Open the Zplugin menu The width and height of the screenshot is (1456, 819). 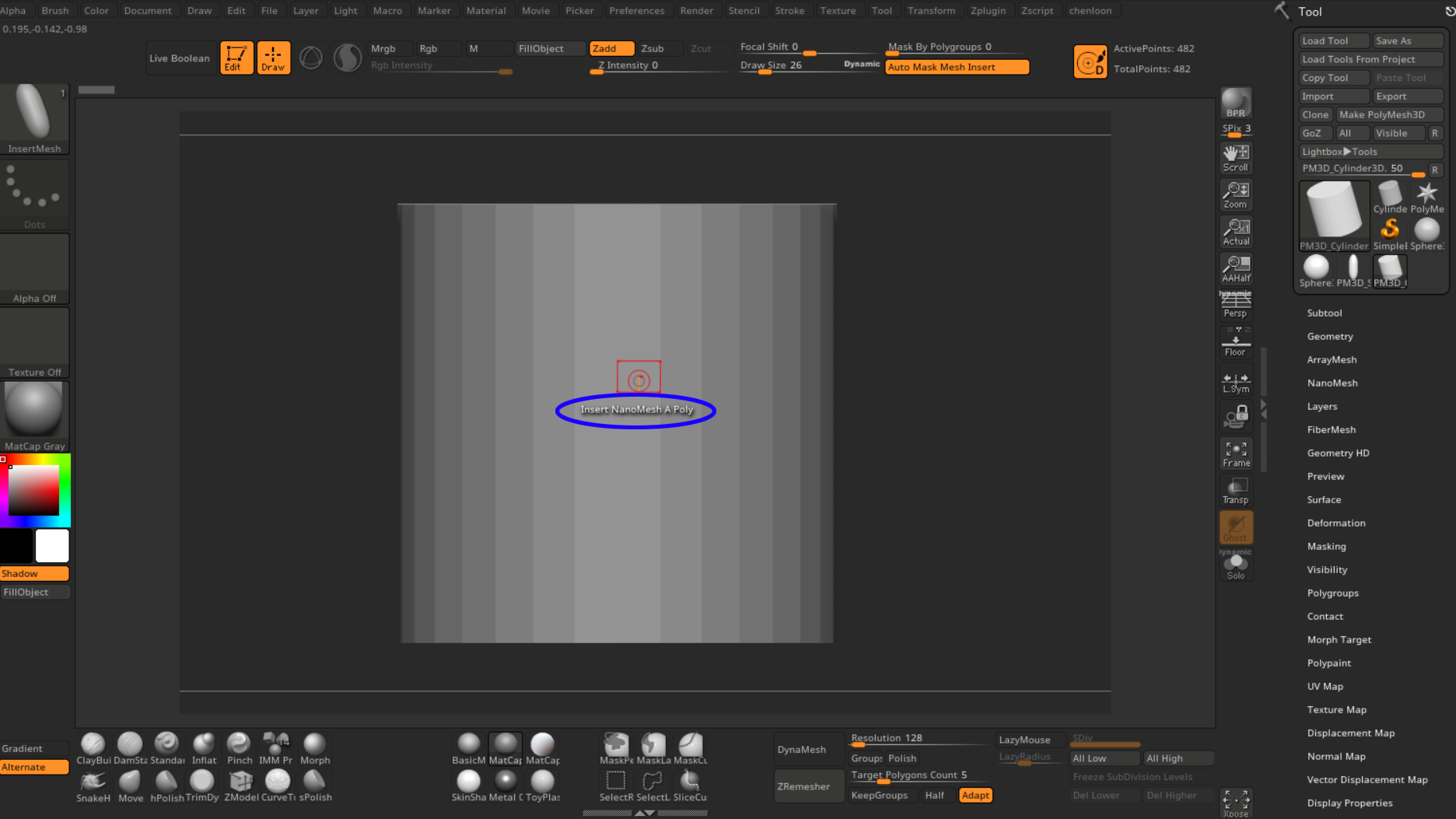point(988,10)
